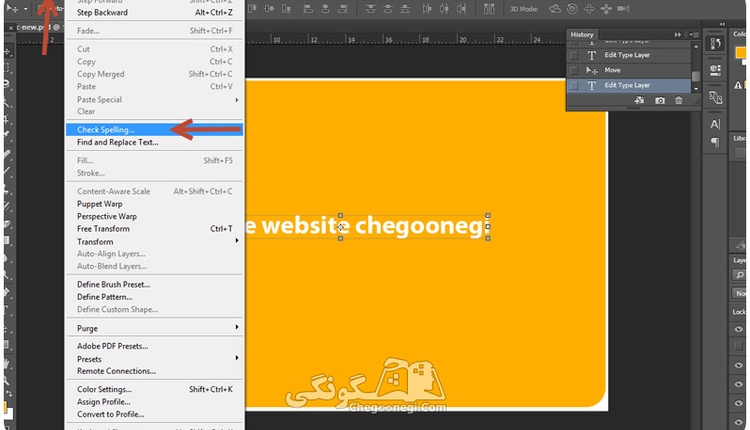
Task: Choose the 3D Pan mode icon
Action: (589, 9)
